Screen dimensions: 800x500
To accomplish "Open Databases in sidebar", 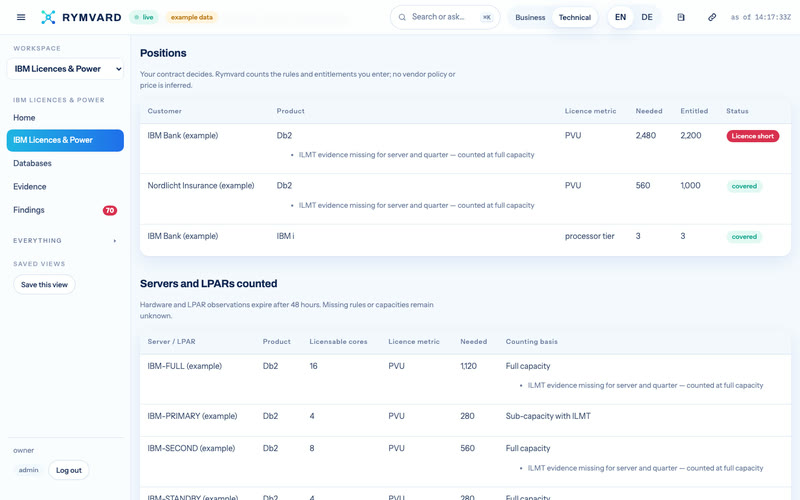I will (x=65, y=163).
